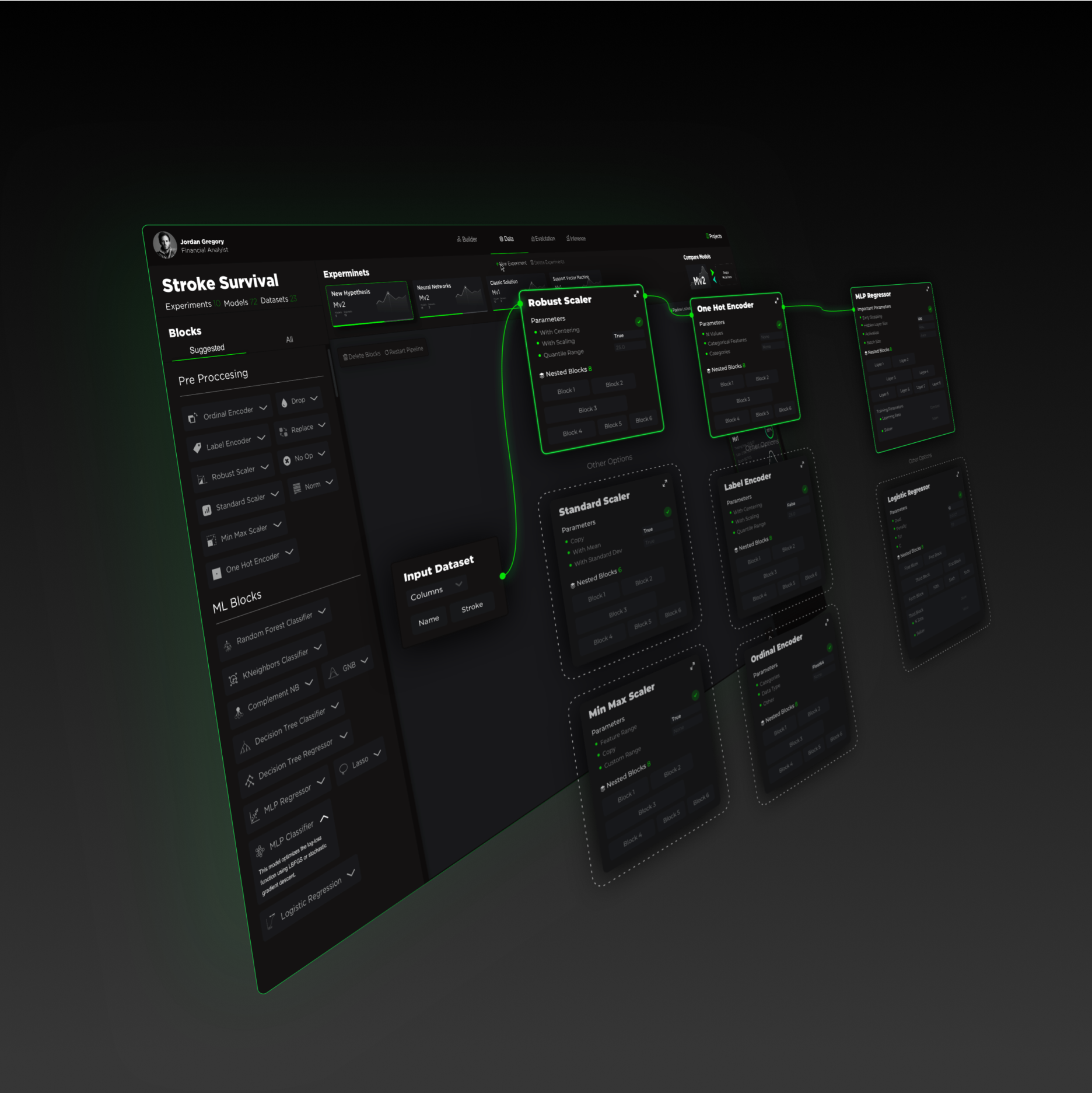1092x1093 pixels.
Task: Click the Delete Blocks button
Action: point(362,355)
